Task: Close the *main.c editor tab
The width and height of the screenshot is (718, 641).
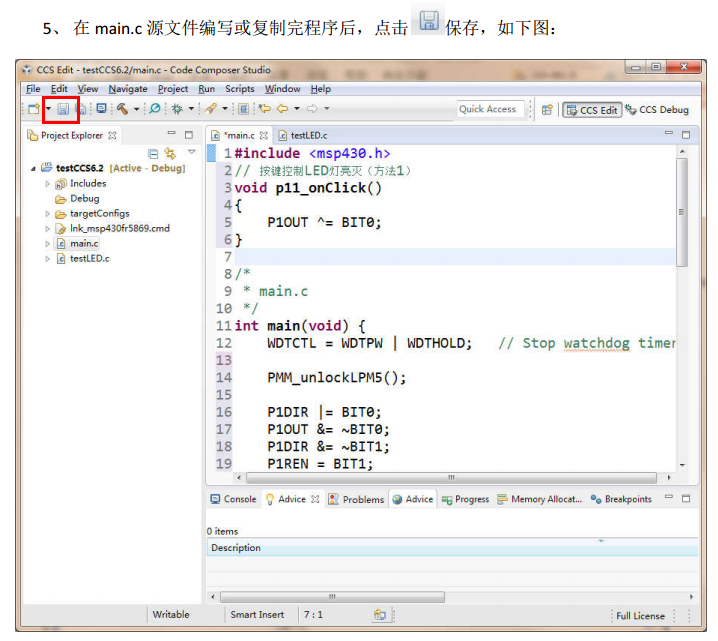Action: [x=263, y=136]
